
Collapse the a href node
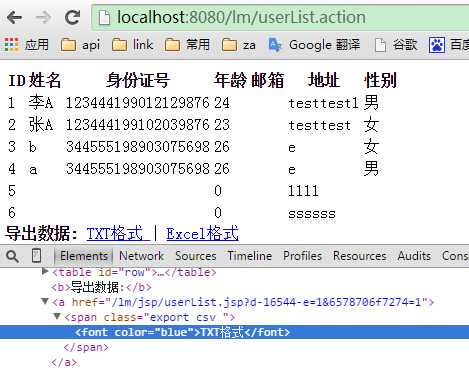coord(45,301)
